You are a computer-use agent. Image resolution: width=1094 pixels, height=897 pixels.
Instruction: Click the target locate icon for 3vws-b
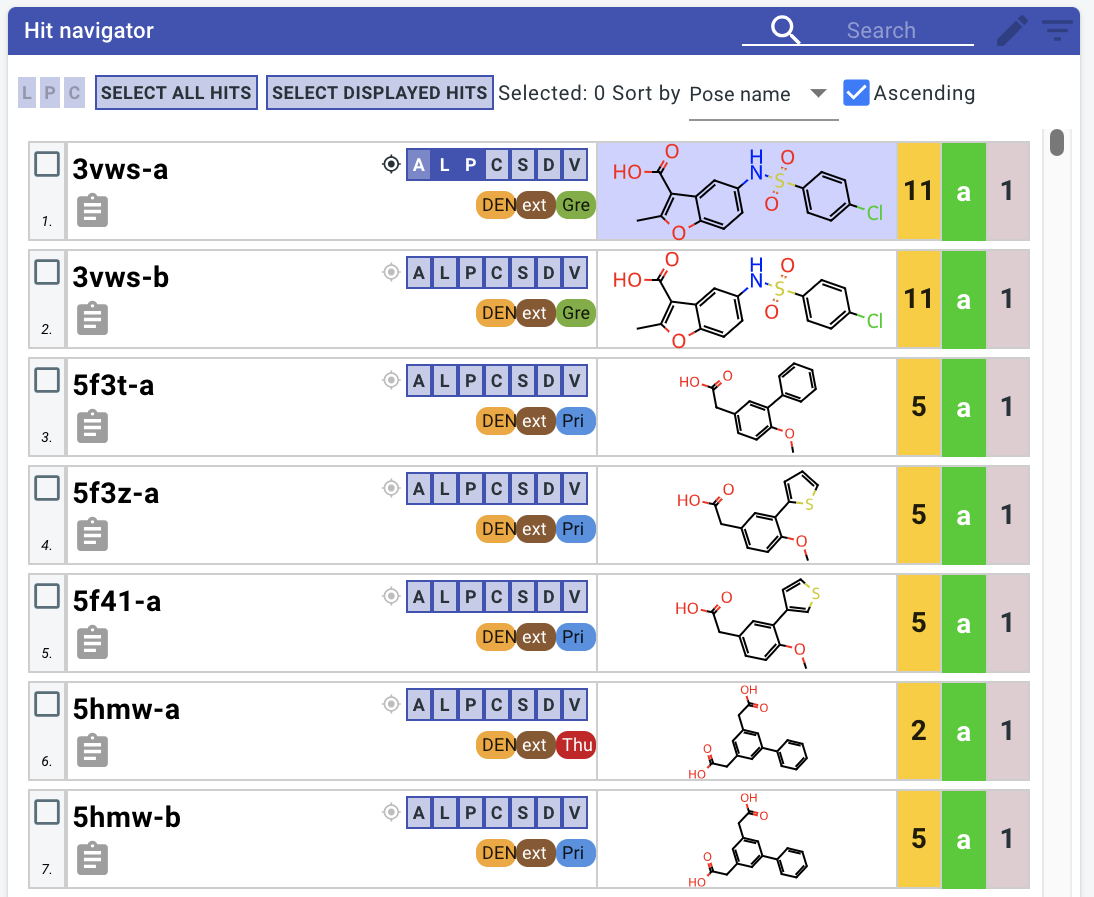click(x=391, y=272)
